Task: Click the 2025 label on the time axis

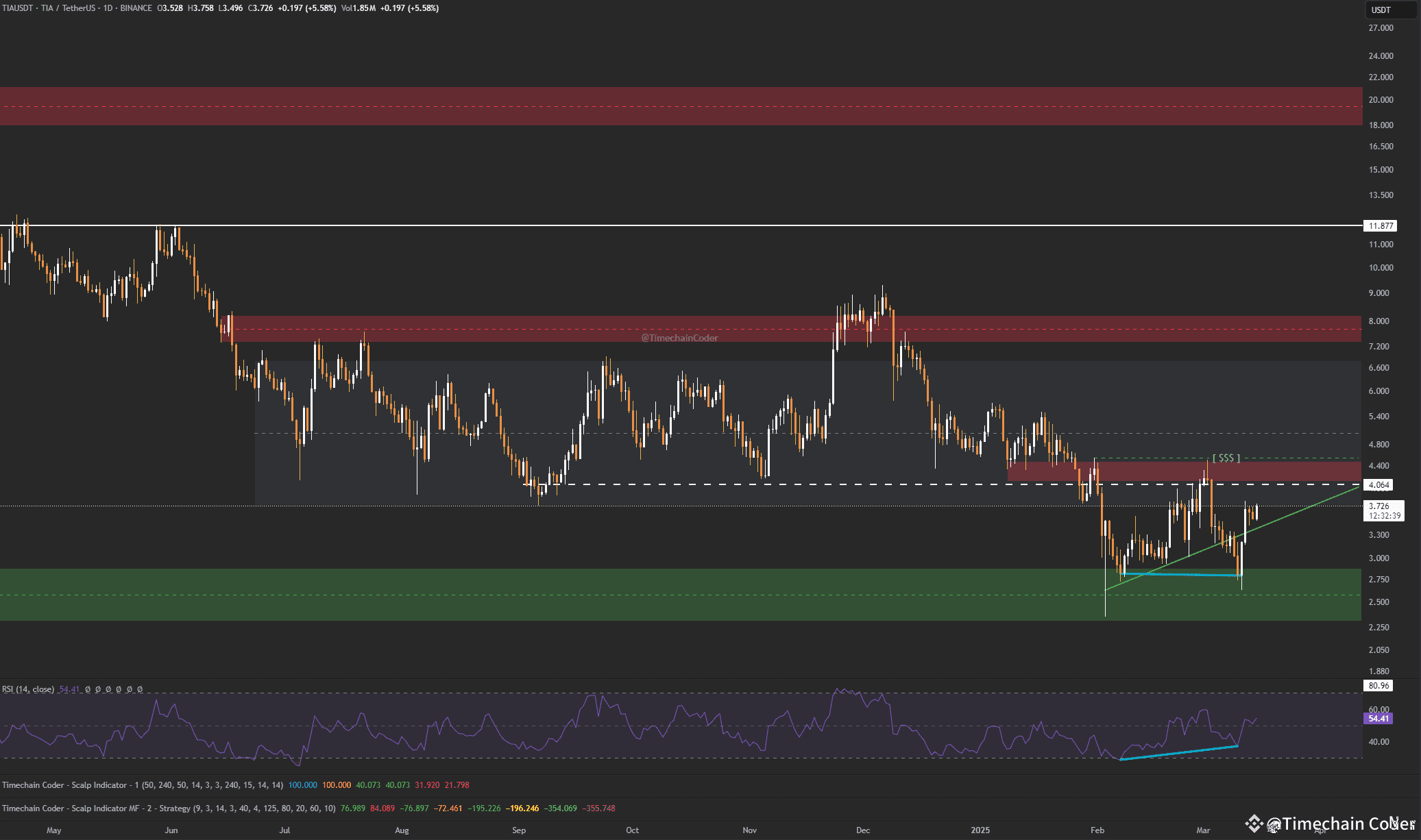Action: pyautogui.click(x=980, y=830)
